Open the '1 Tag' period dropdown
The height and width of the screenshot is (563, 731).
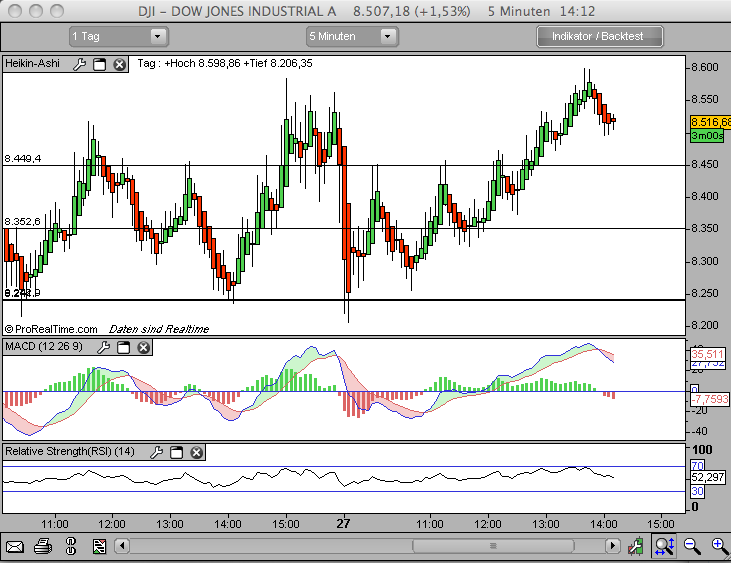[x=119, y=36]
